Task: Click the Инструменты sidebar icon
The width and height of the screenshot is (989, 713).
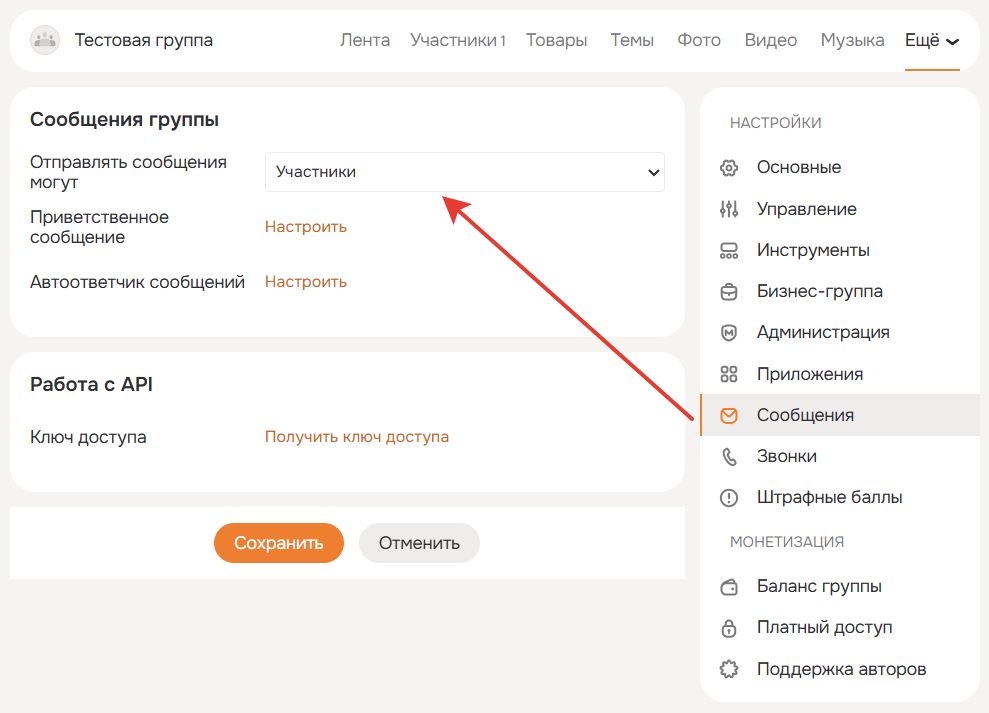Action: 729,250
